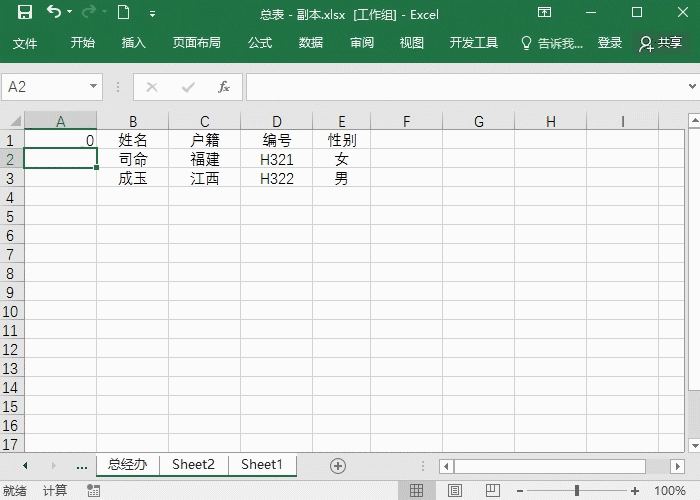Click the zoom out minus button
The height and width of the screenshot is (500, 700).
520,491
